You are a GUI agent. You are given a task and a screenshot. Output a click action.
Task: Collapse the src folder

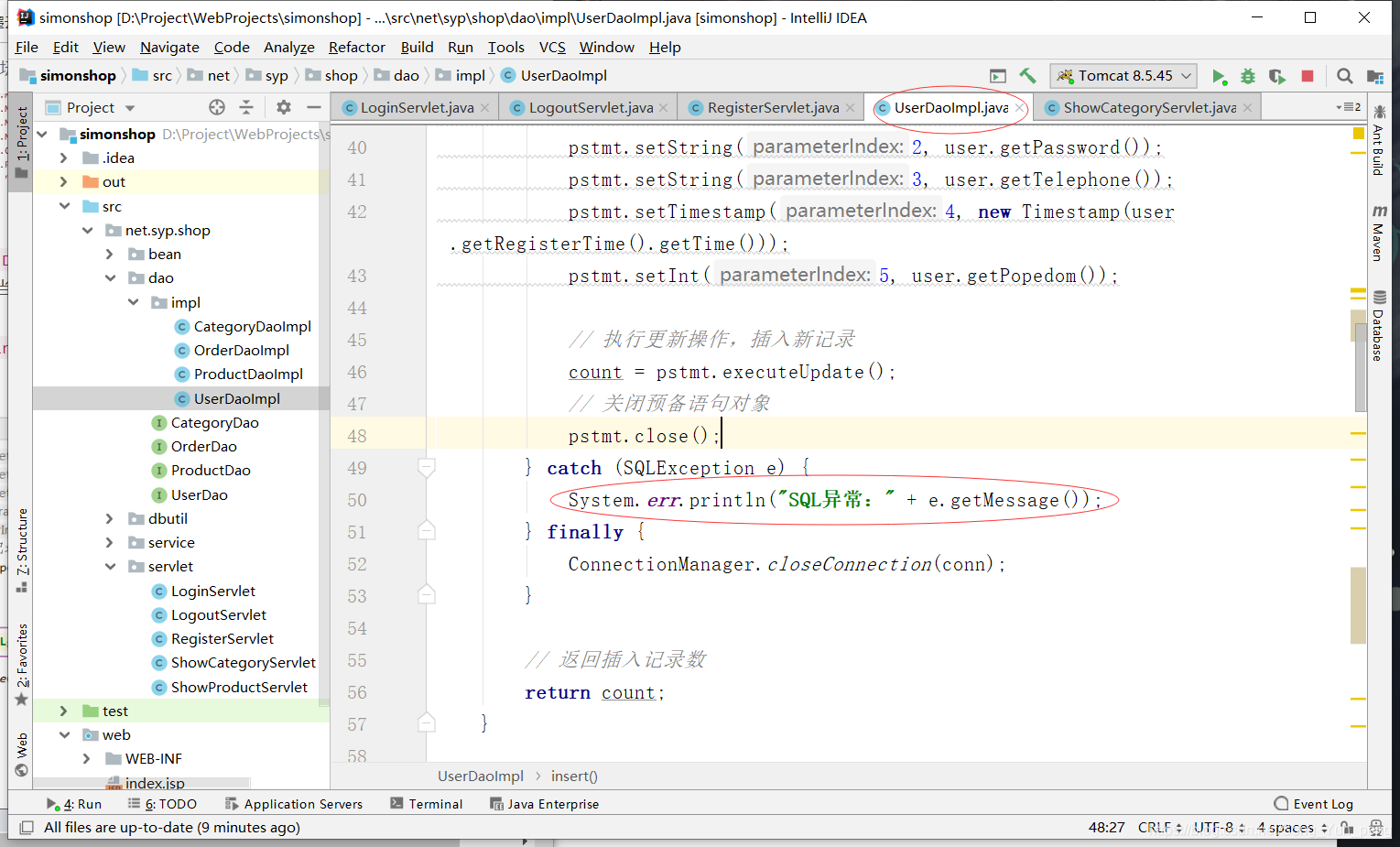(x=64, y=206)
